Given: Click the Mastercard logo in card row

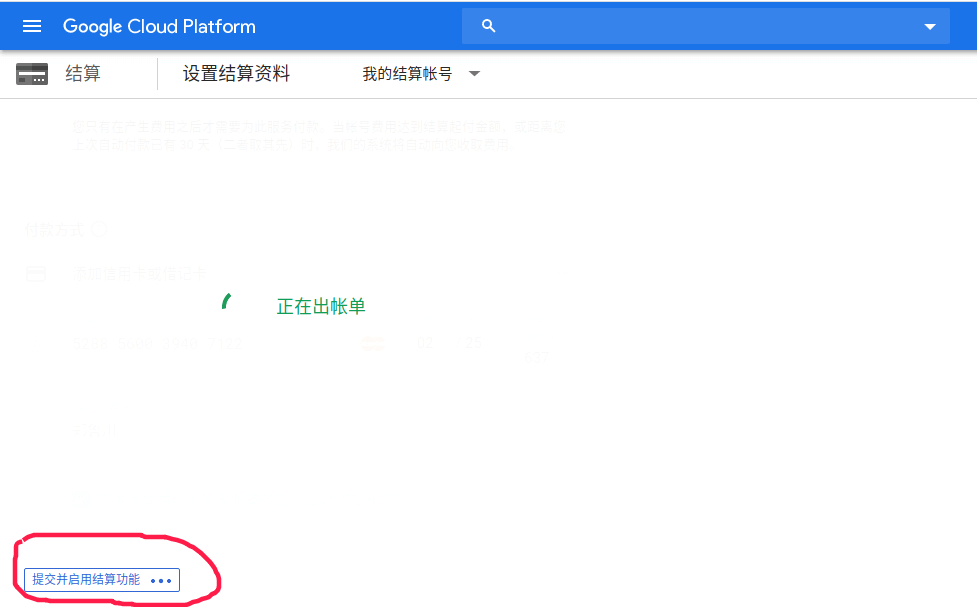Looking at the screenshot, I should [x=372, y=344].
